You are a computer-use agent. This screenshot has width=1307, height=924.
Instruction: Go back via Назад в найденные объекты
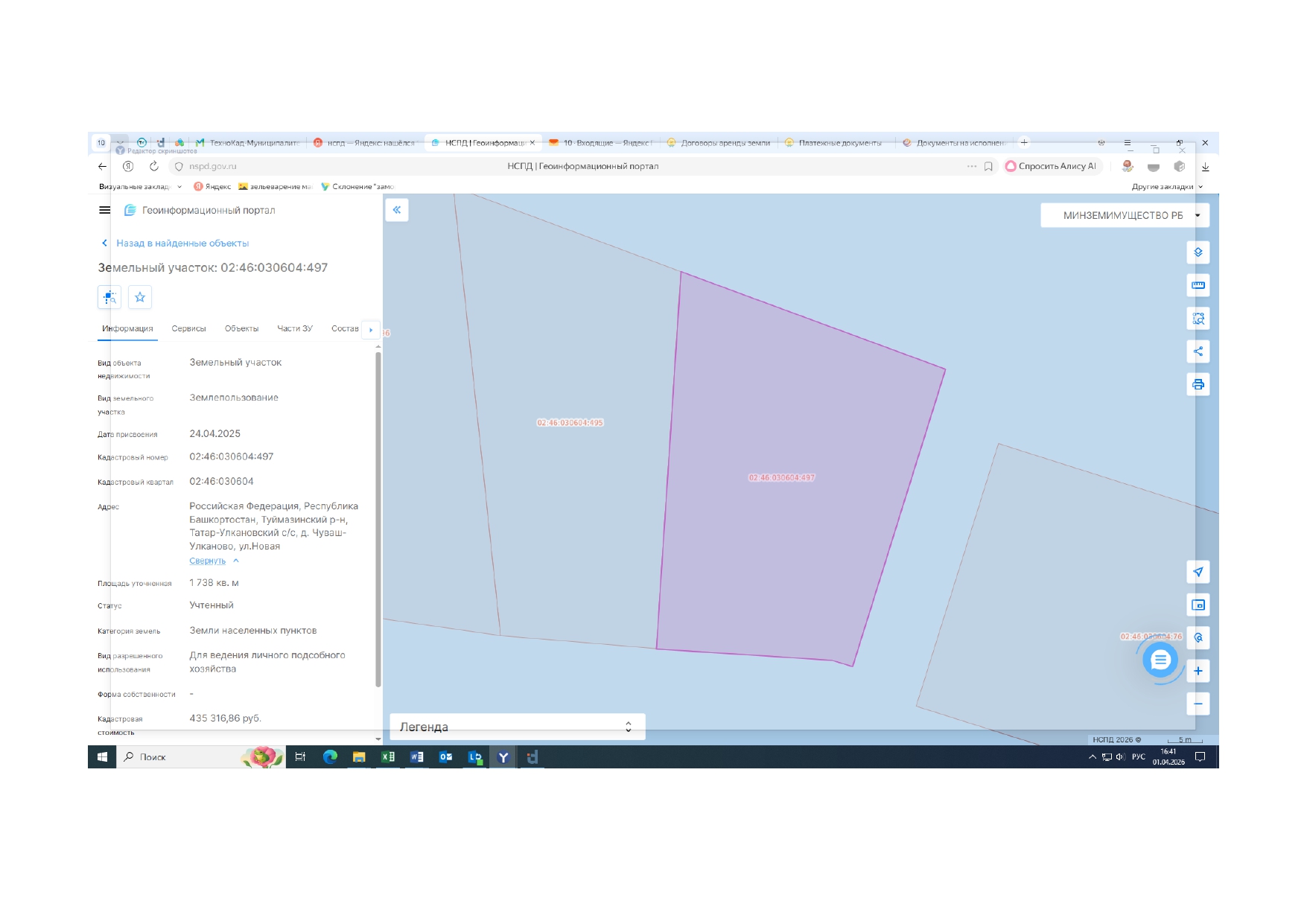click(x=182, y=243)
